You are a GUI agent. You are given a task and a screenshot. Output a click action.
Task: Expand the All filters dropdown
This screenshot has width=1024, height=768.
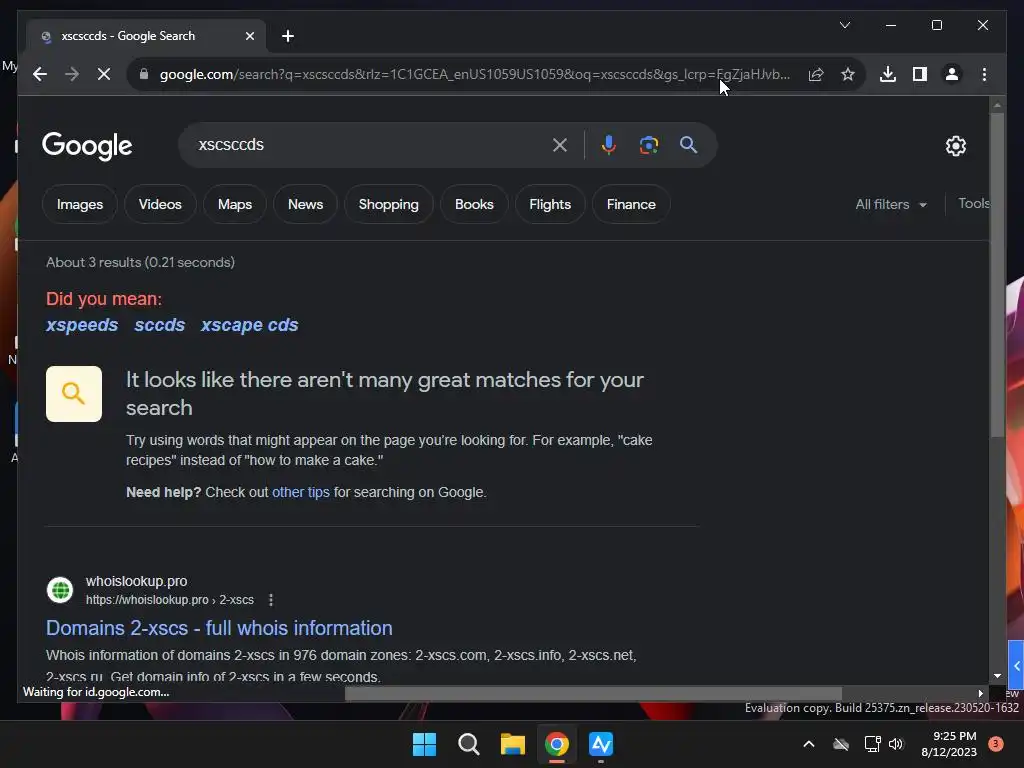(891, 204)
